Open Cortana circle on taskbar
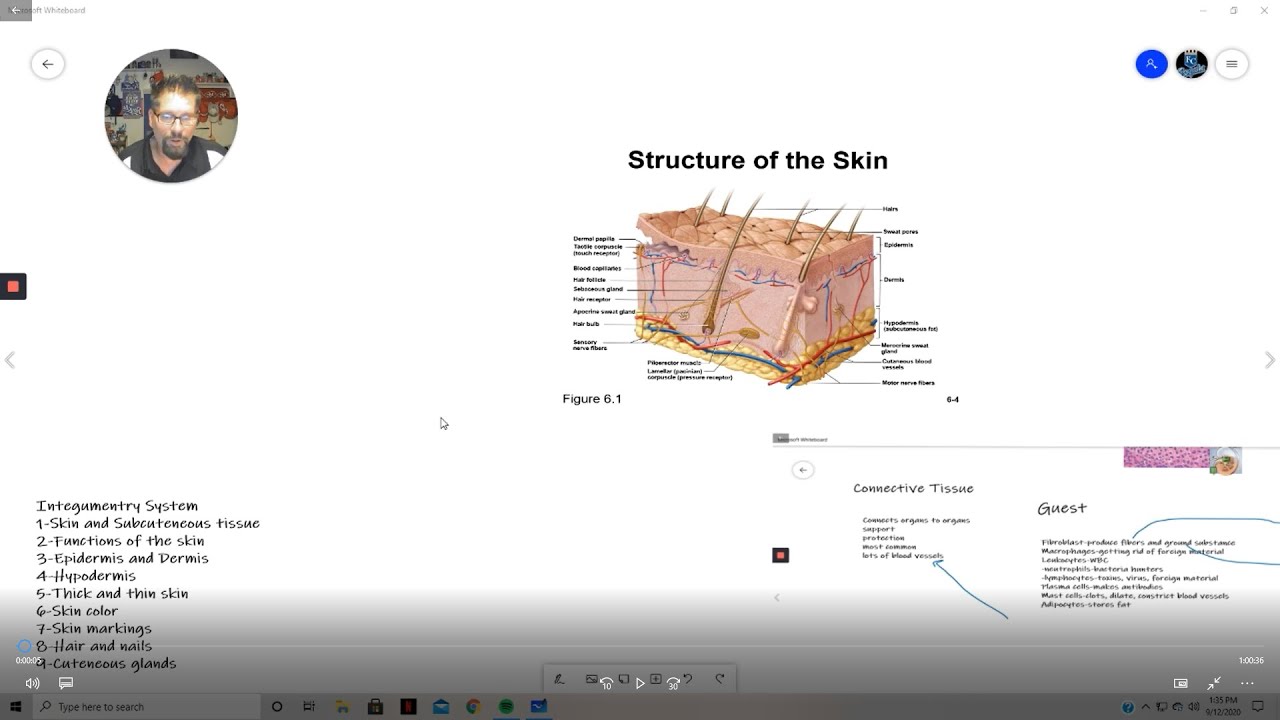The width and height of the screenshot is (1280, 720). click(277, 707)
